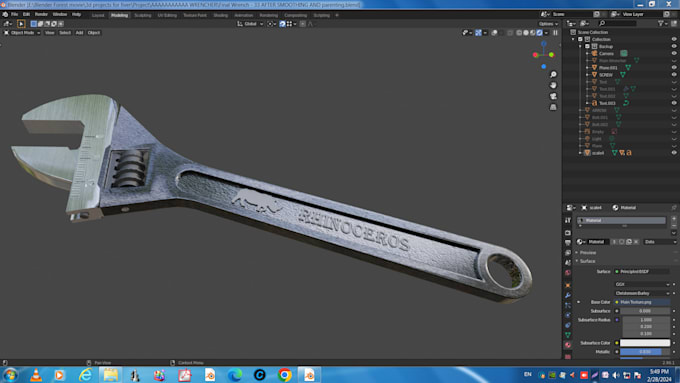Viewport: 680px width, 383px height.
Task: Click Main Texture.png base color field
Action: click(642, 302)
